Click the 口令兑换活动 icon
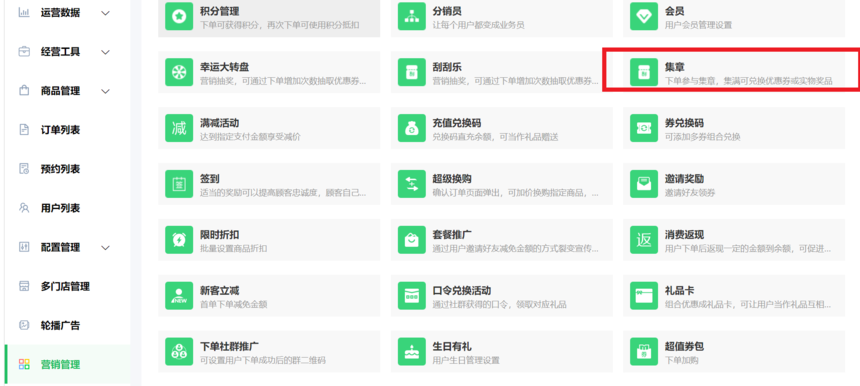 pyautogui.click(x=411, y=296)
